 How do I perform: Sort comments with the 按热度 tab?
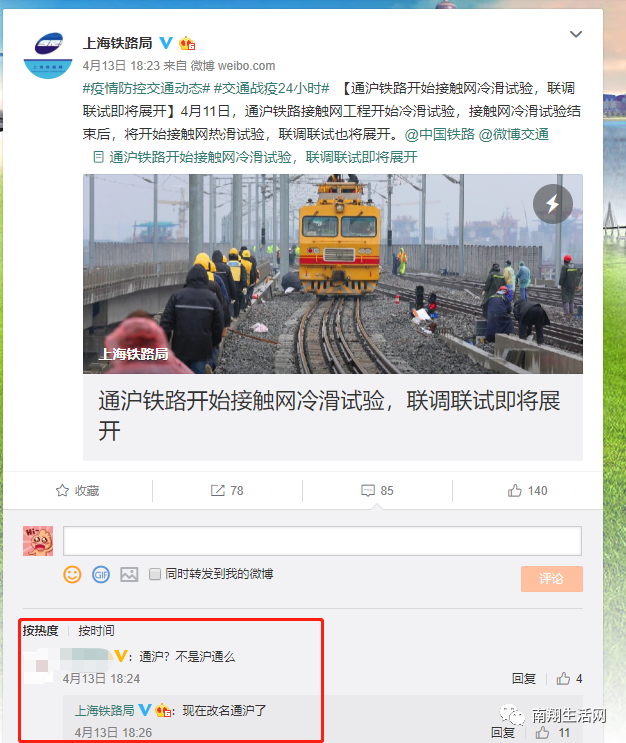tap(40, 630)
